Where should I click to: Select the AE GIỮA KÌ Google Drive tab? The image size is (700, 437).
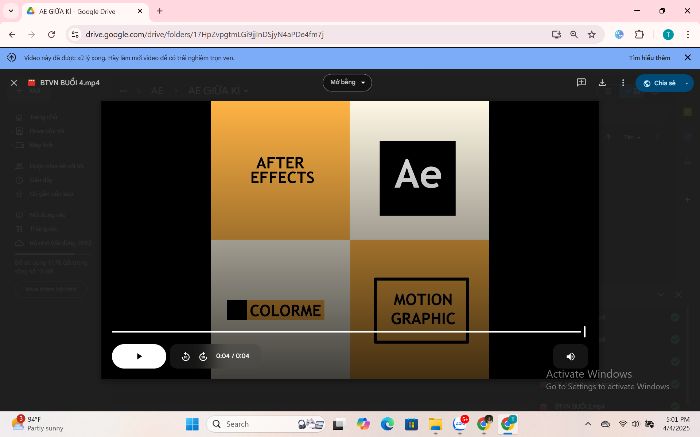coord(83,11)
